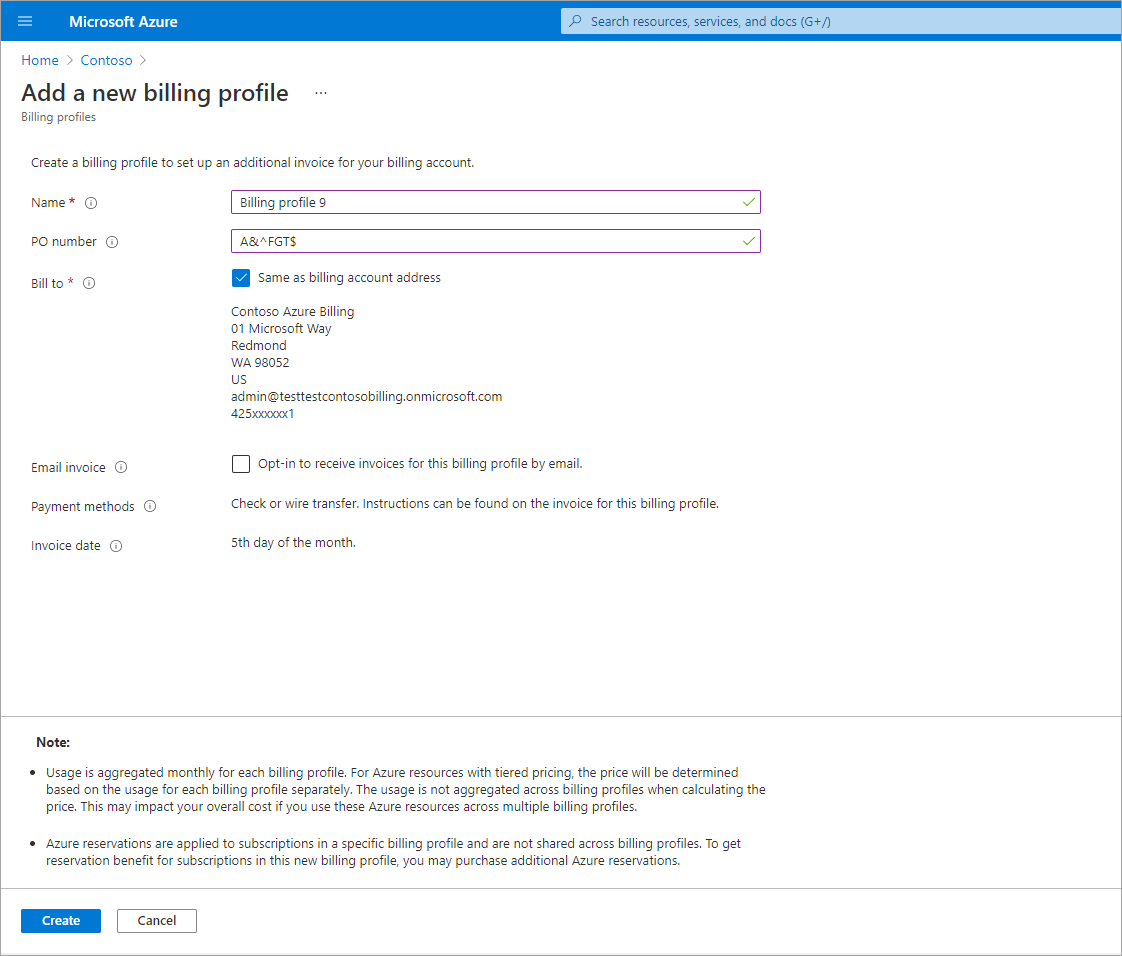Navigate to Home via the breadcrumb
Image resolution: width=1122 pixels, height=956 pixels.
pos(39,60)
